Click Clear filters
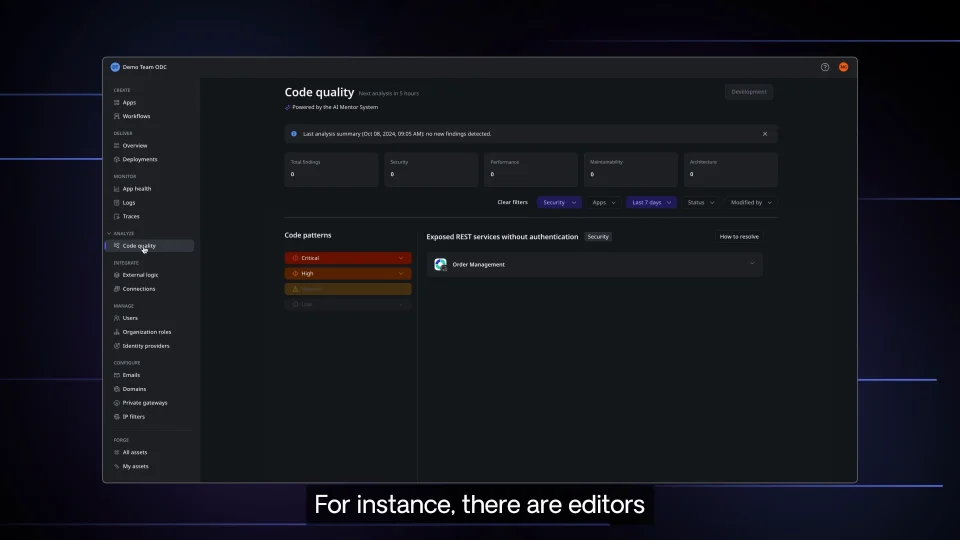 coord(512,202)
